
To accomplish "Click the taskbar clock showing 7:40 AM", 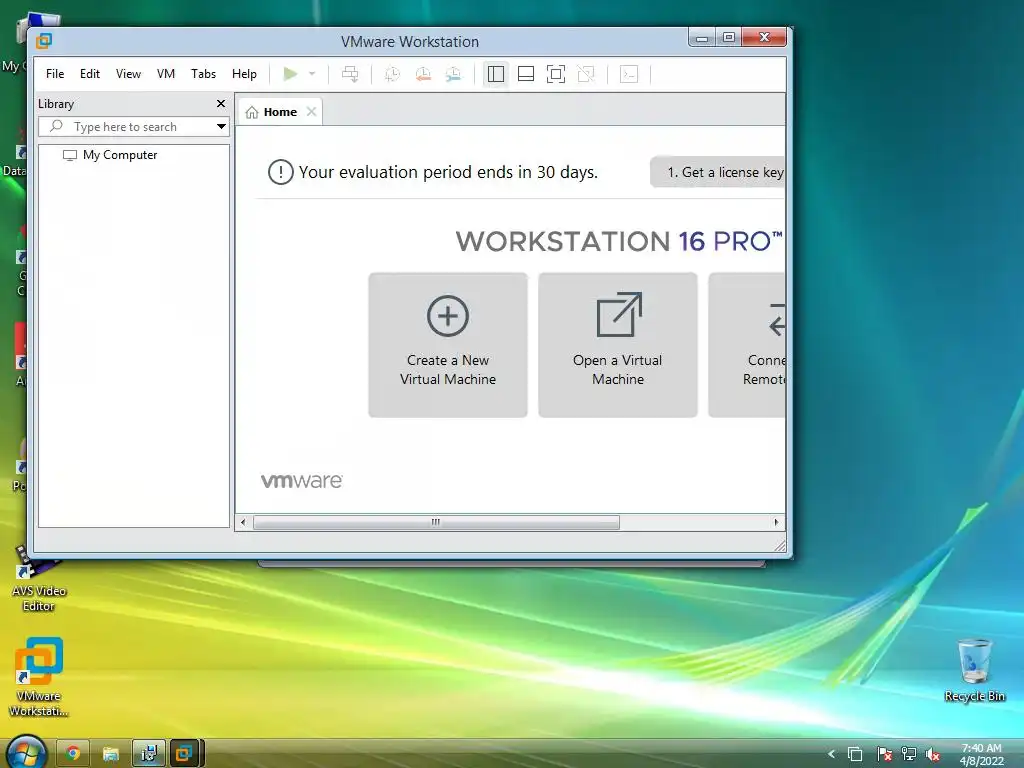I will tap(981, 754).
